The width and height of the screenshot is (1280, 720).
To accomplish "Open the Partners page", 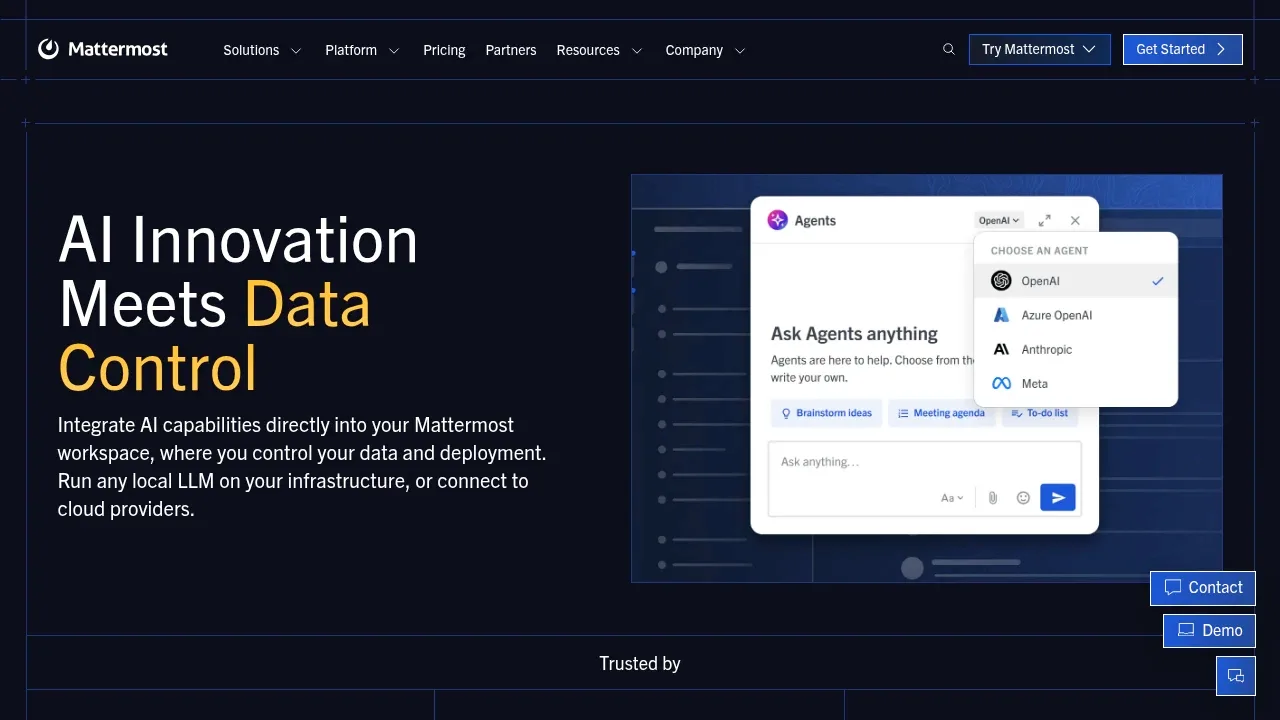I will pos(511,50).
